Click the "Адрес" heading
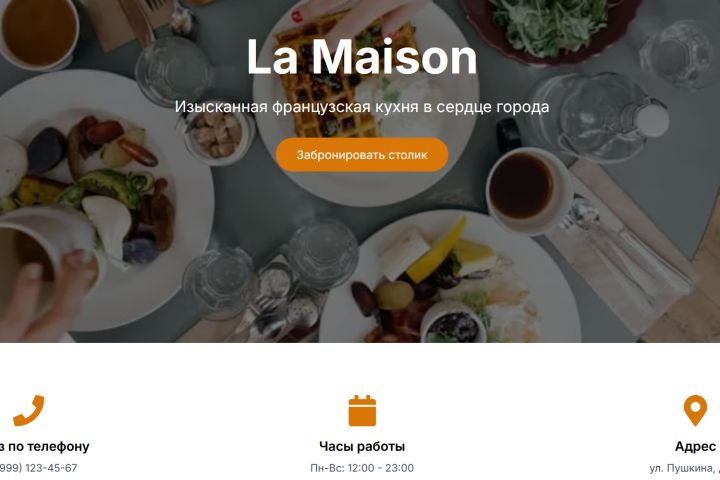This screenshot has height=480, width=720. pos(697,446)
